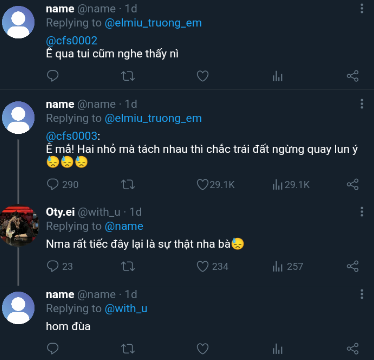This screenshot has height=360, width=374.
Task: Open more options for Oty.ei's tweet
Action: pos(362,212)
